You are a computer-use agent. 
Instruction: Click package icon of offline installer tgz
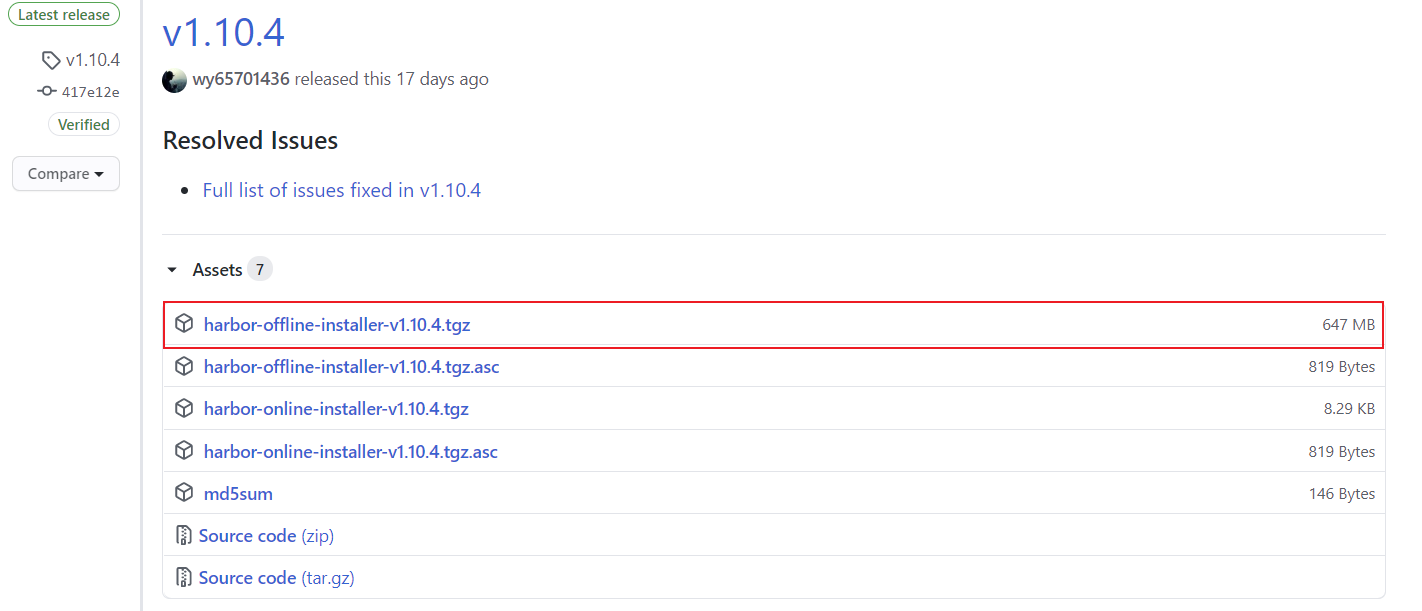coord(184,324)
